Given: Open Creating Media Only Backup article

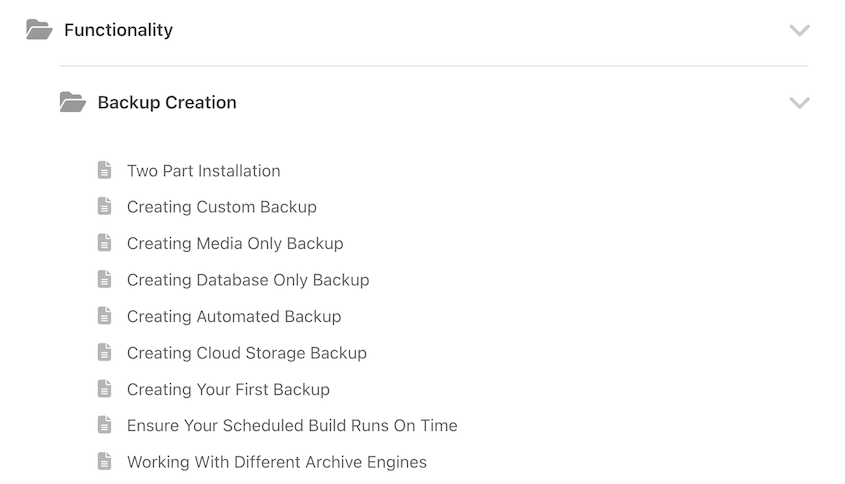Looking at the screenshot, I should click(235, 244).
